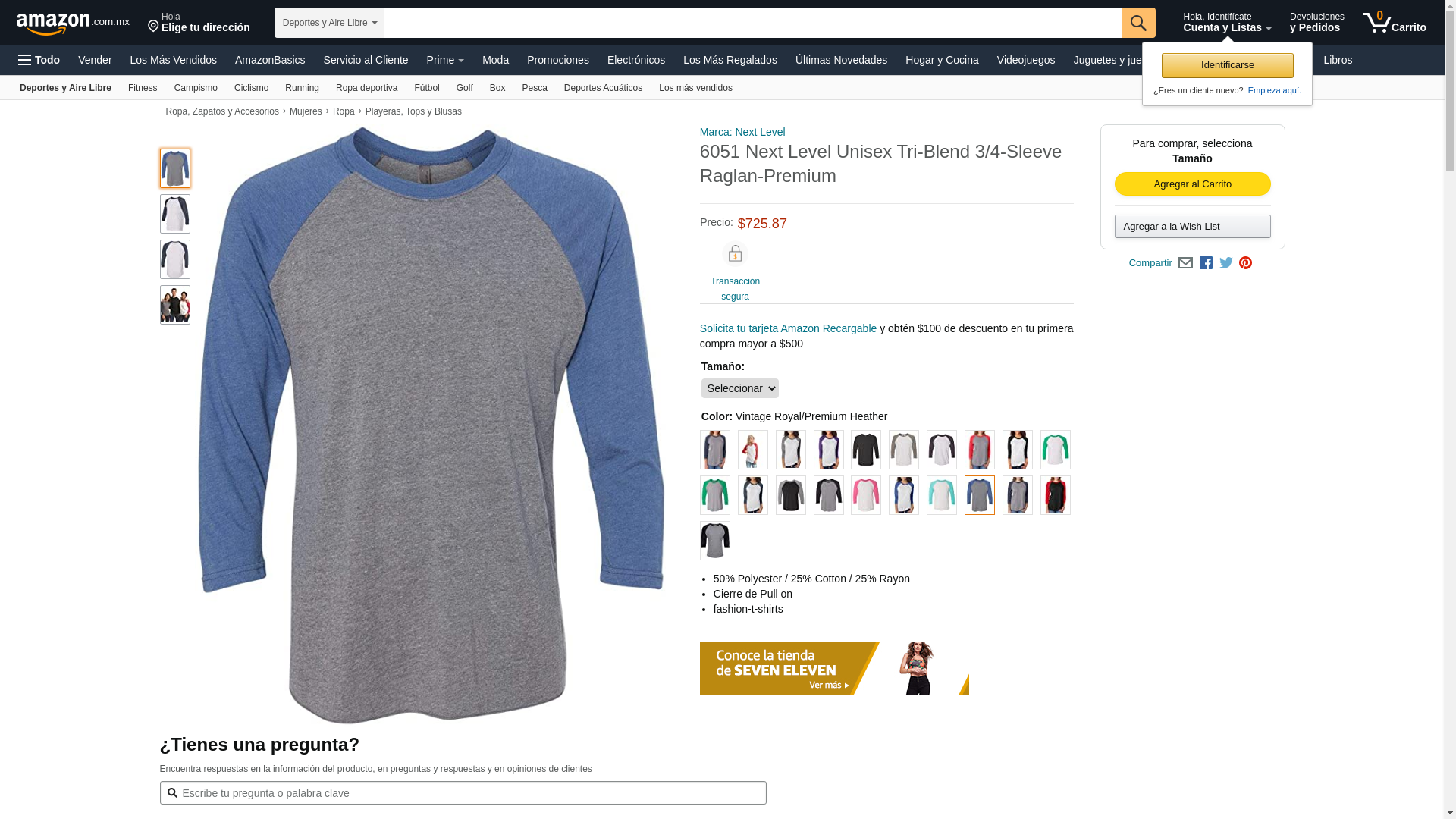Select the Running subcategory tab
The height and width of the screenshot is (819, 1456).
tap(302, 88)
